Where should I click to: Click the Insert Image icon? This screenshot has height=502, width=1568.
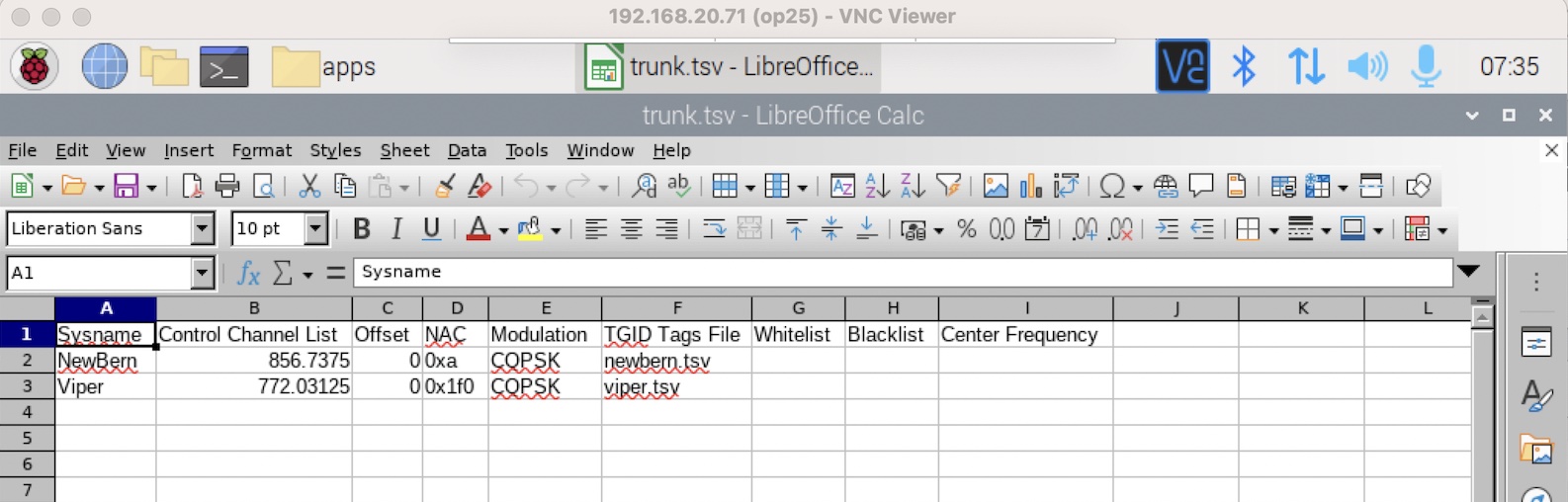point(996,186)
